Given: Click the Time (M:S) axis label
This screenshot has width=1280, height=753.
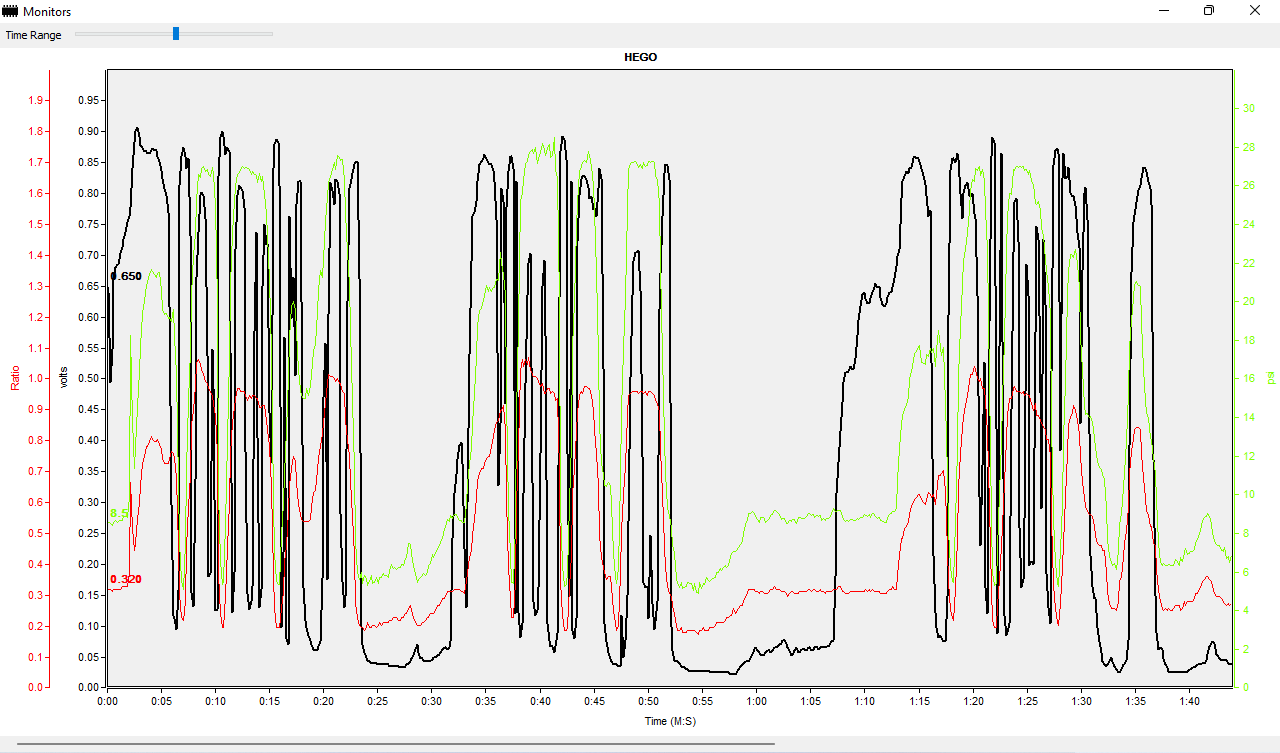Looking at the screenshot, I should 669,721.
